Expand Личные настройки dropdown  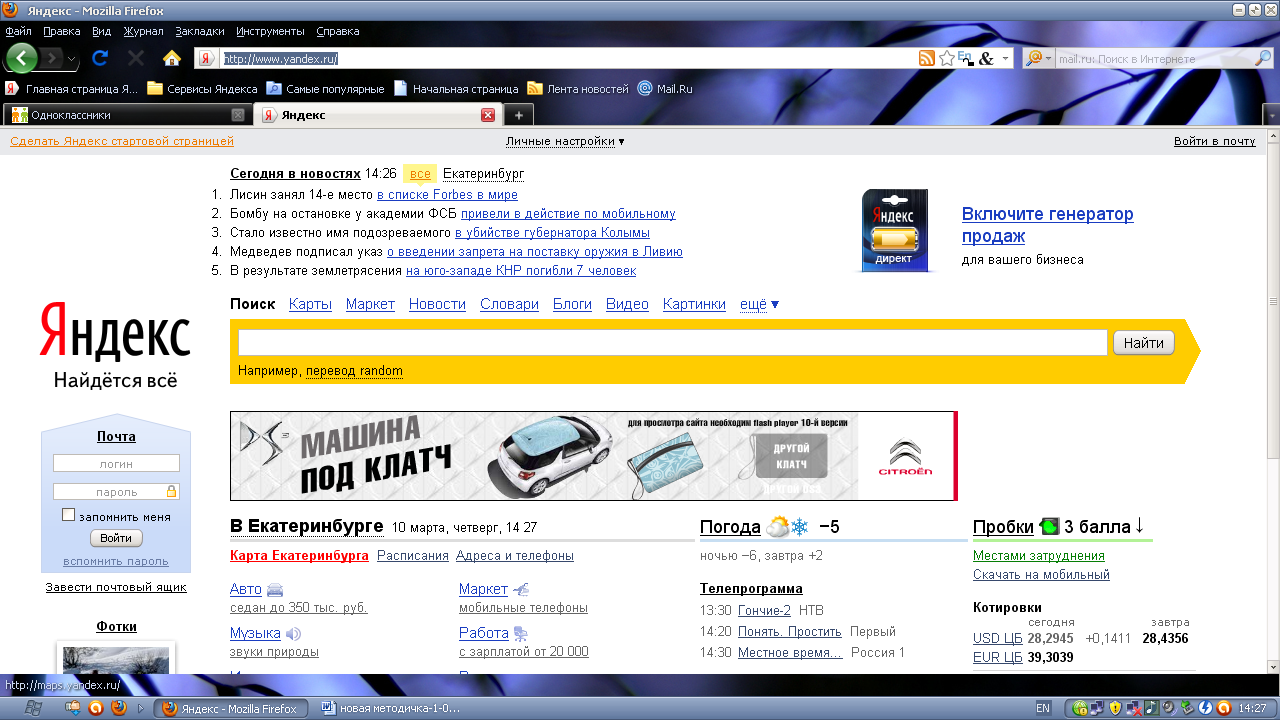point(565,141)
